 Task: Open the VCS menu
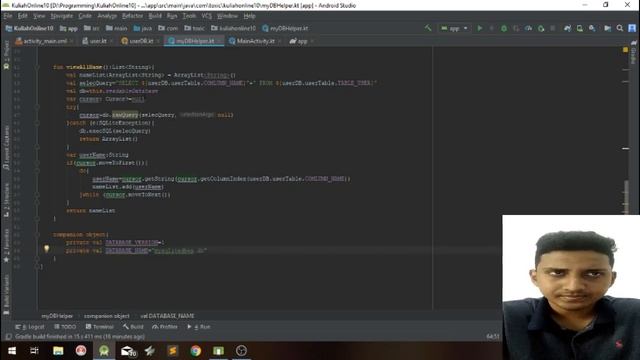tap(207, 16)
